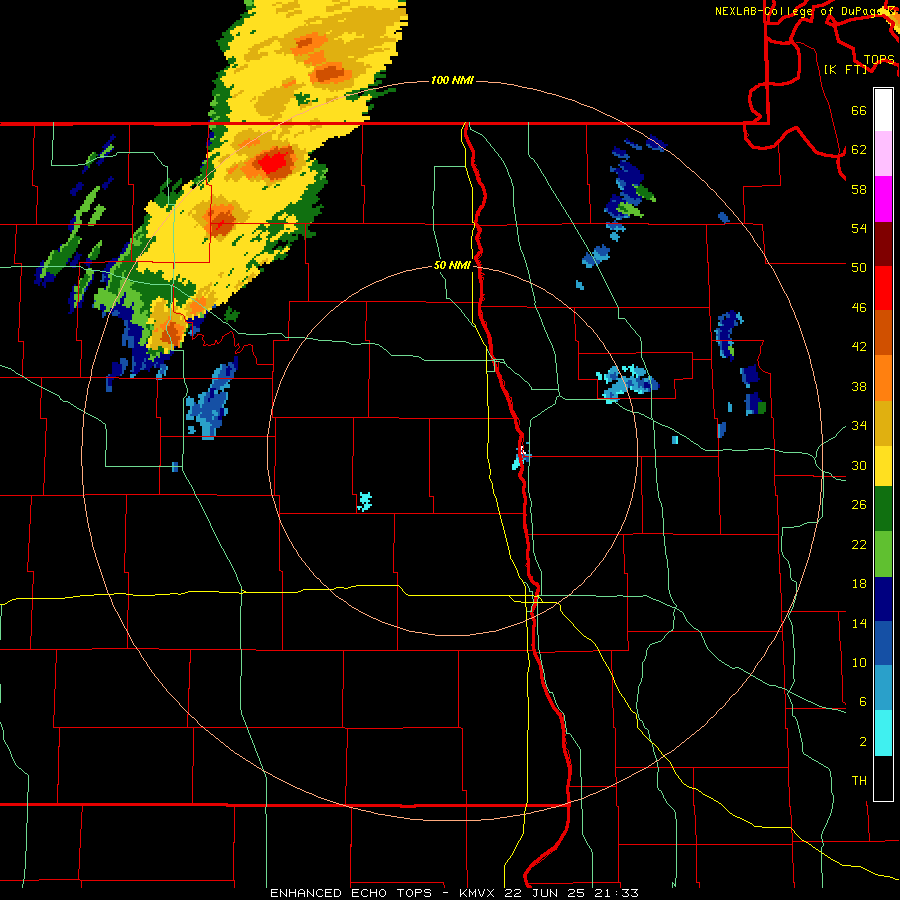The width and height of the screenshot is (900, 900).
Task: Click the legend value "54"
Action: coord(859,228)
